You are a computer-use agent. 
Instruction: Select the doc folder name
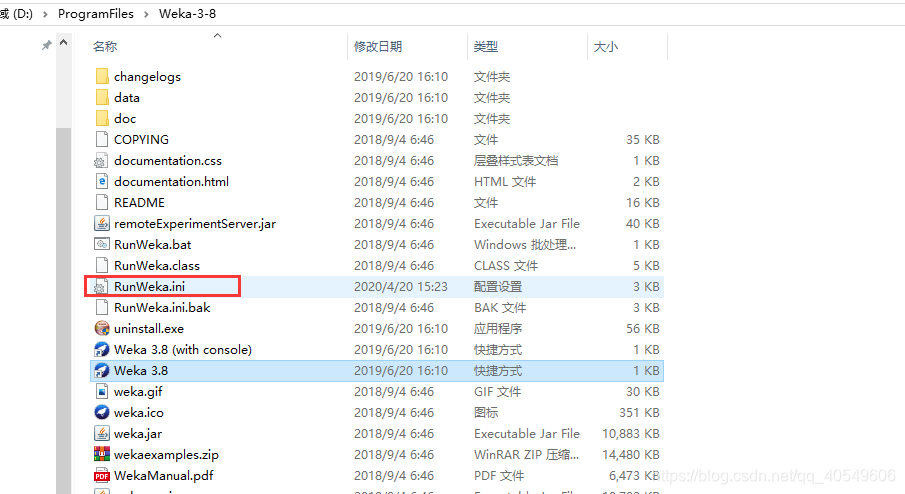125,119
